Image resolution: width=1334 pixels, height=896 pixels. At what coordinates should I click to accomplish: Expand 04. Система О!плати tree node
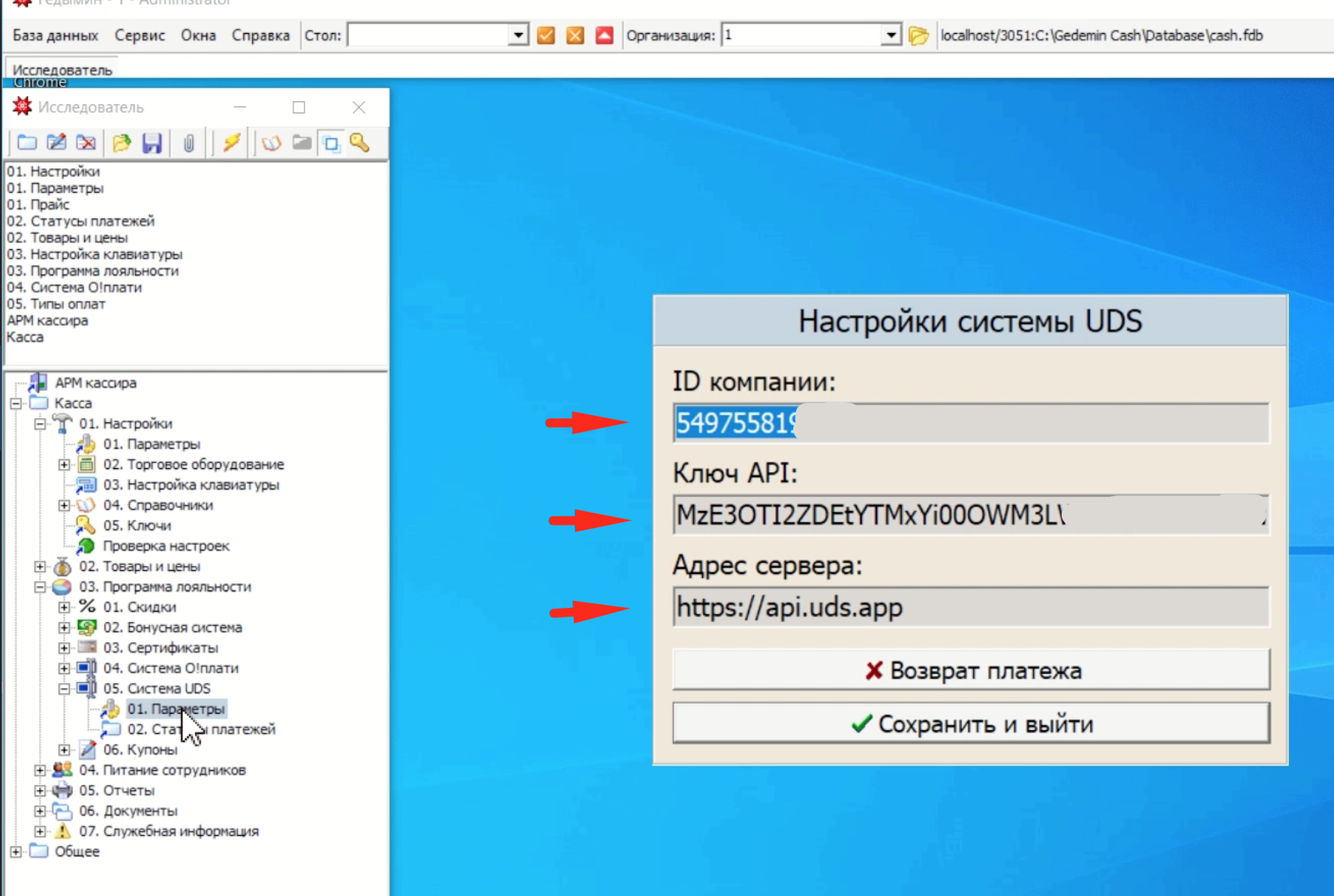[x=64, y=668]
